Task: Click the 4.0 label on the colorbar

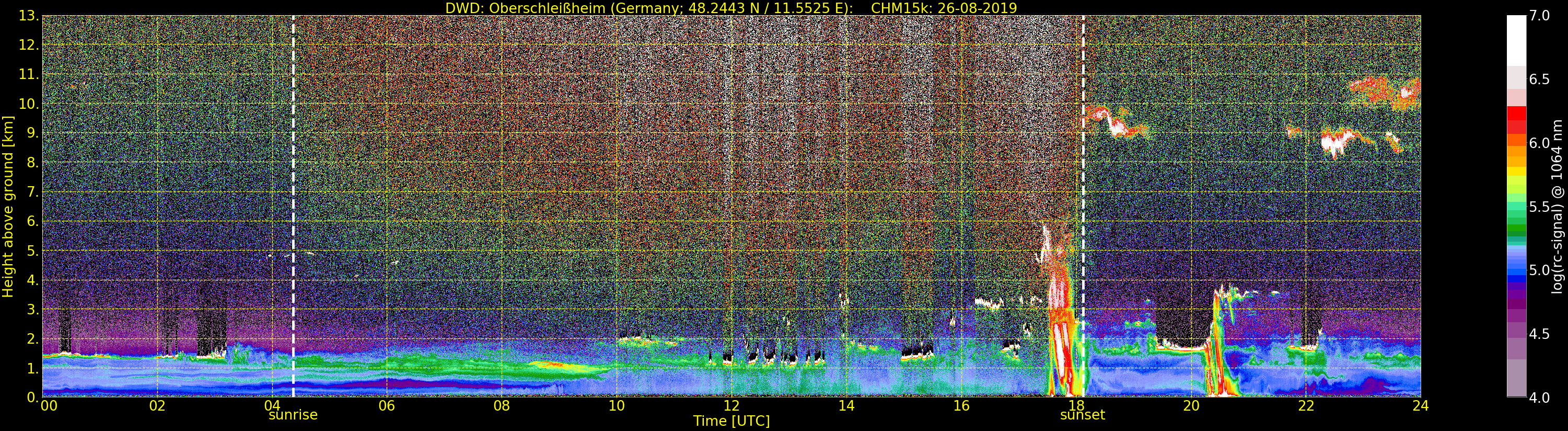Action: [1539, 398]
